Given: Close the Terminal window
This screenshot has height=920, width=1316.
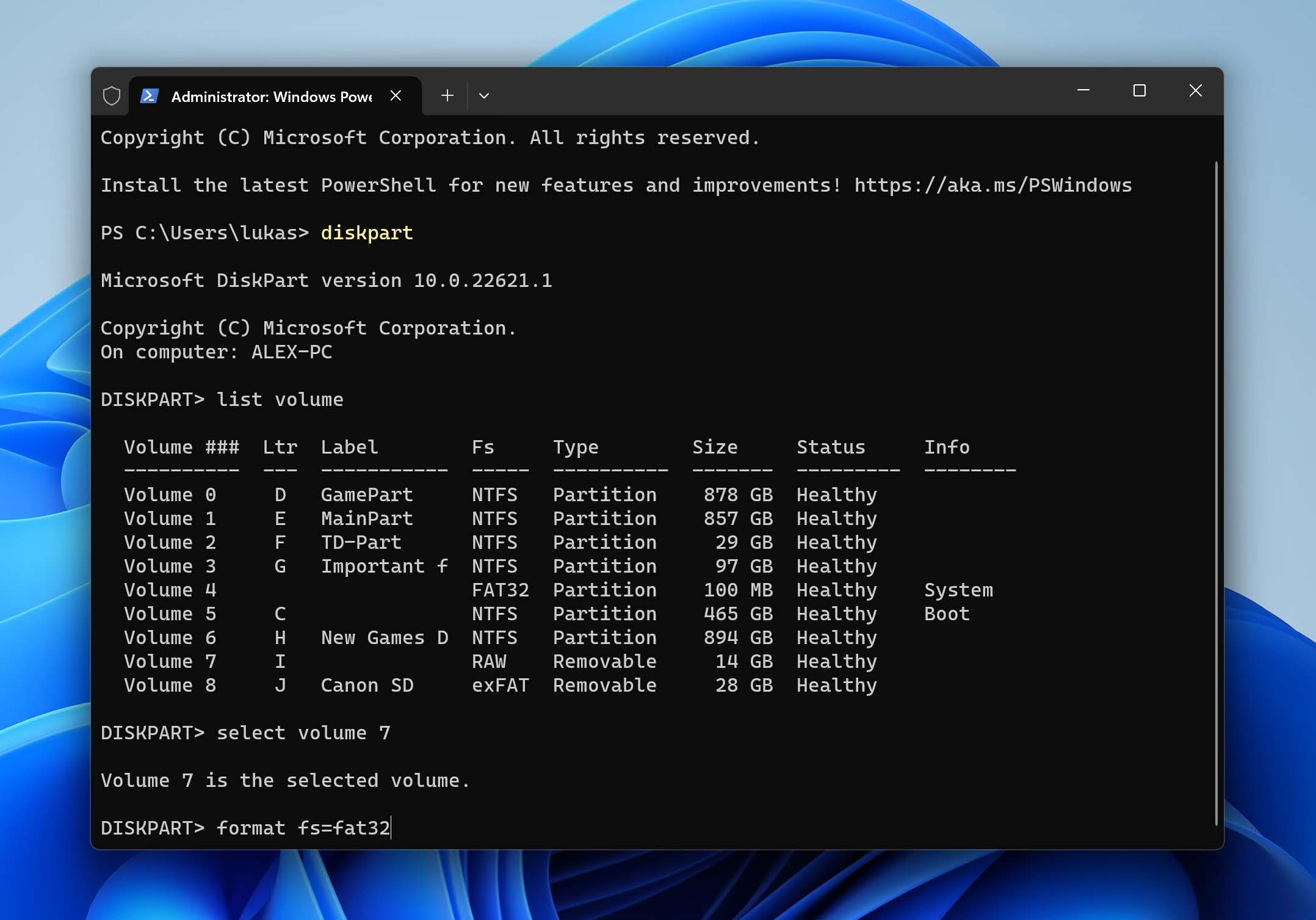Looking at the screenshot, I should coord(1196,90).
